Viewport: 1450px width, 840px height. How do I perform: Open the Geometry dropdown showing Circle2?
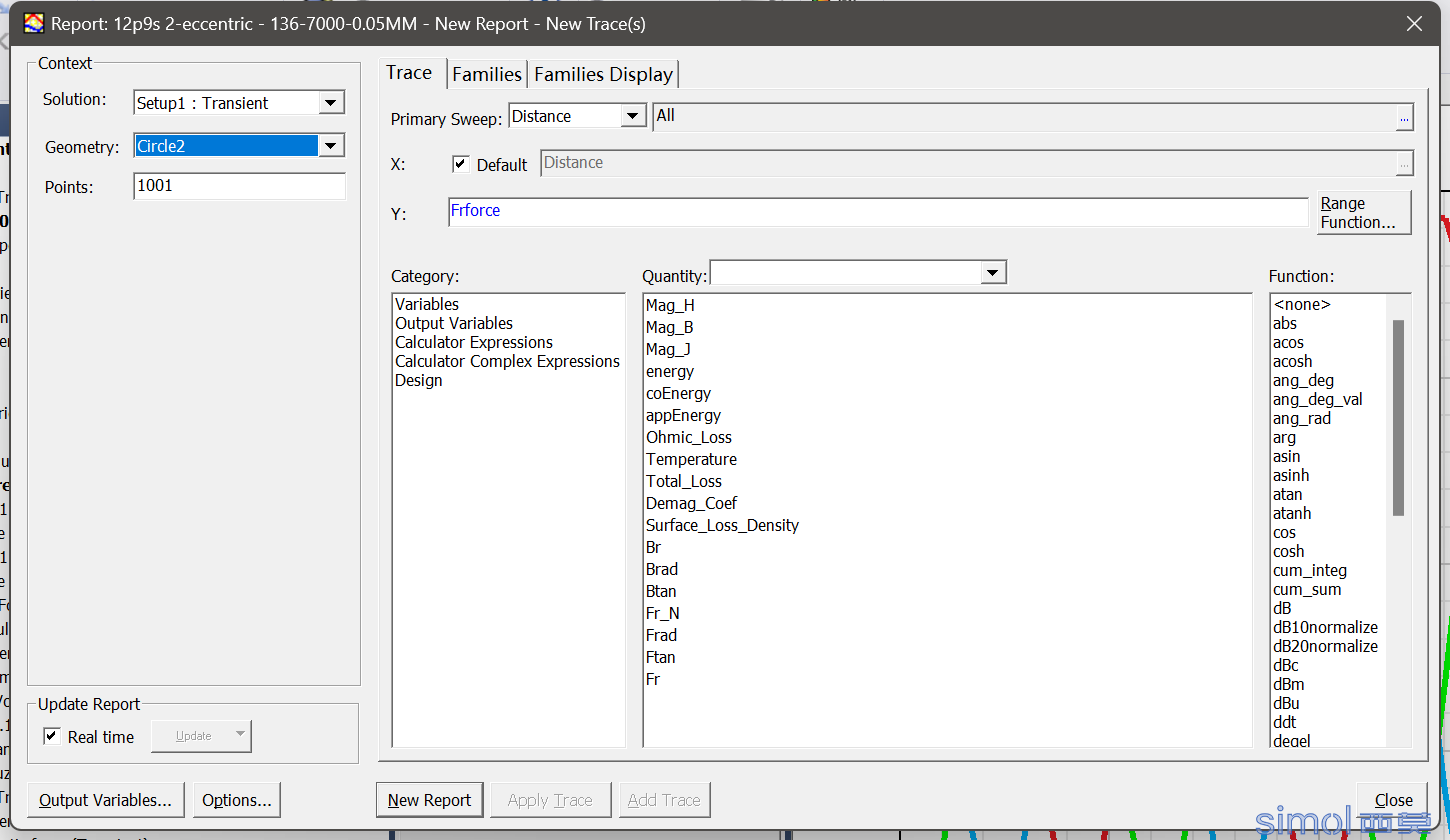click(331, 146)
